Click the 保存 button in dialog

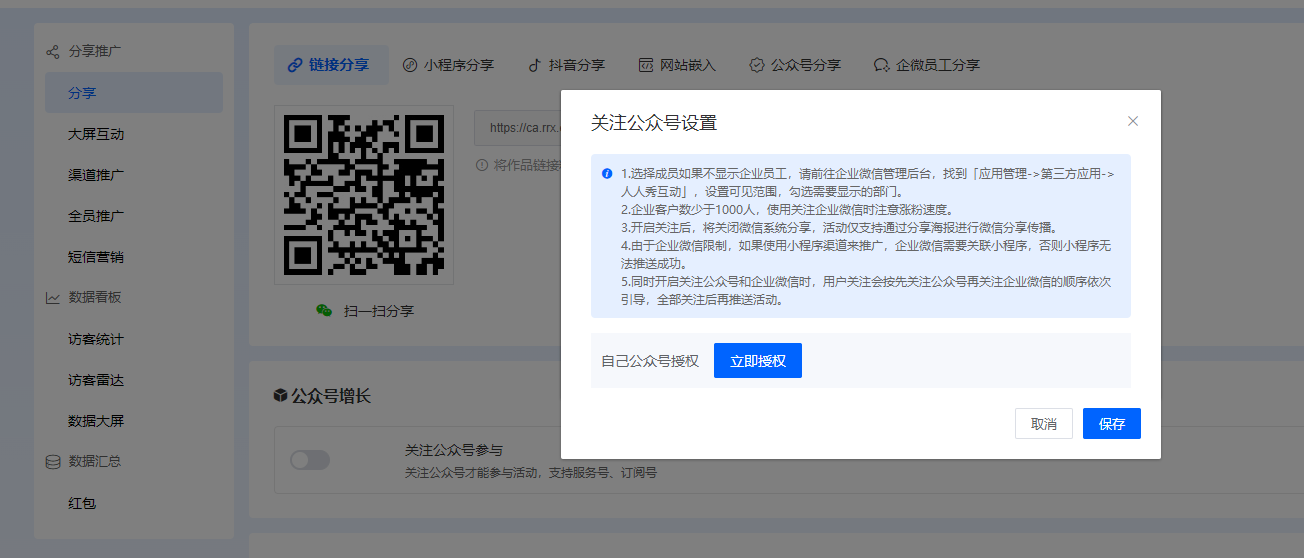click(1111, 424)
